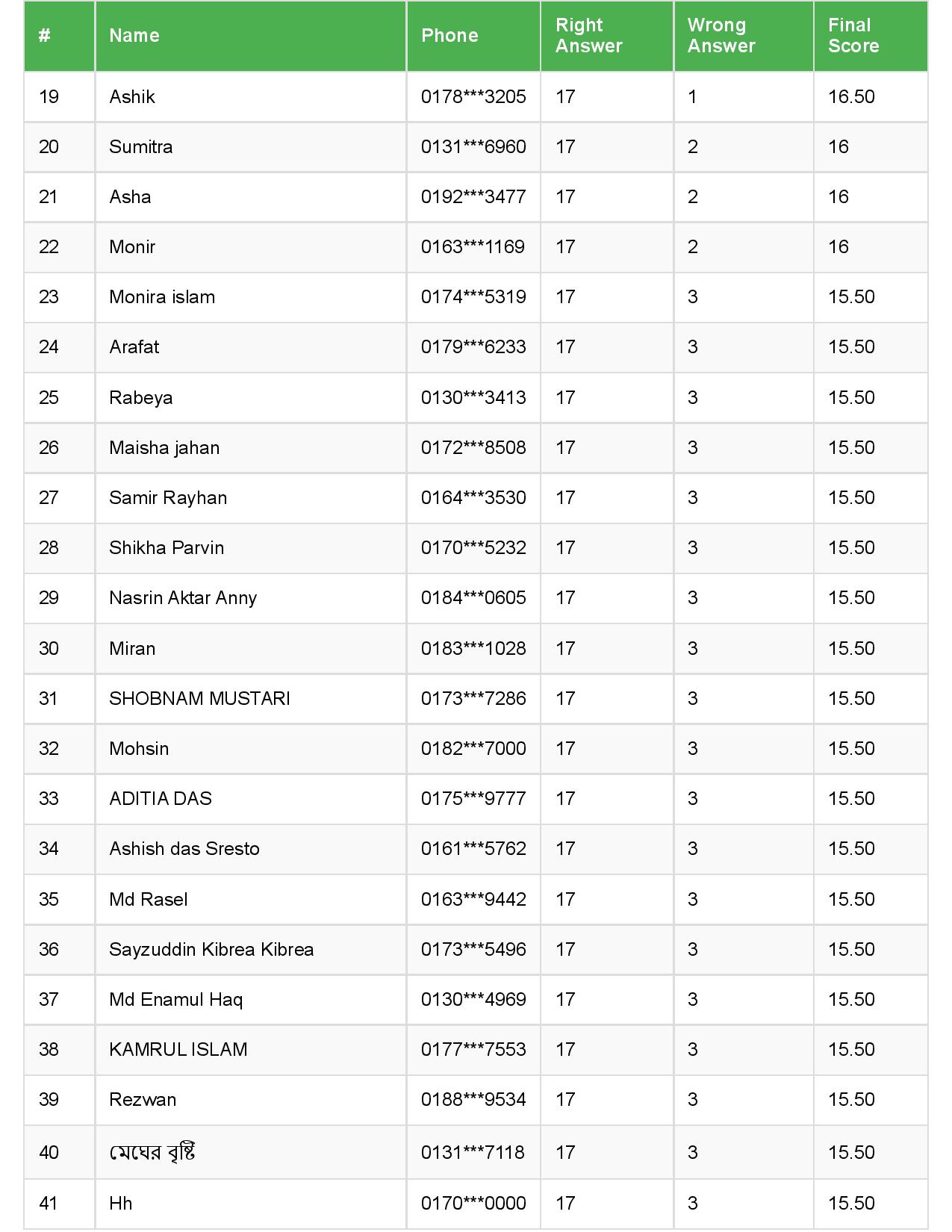The height and width of the screenshot is (1232, 952).
Task: Click the name Nasrin Aktar Anny
Action: click(x=183, y=598)
